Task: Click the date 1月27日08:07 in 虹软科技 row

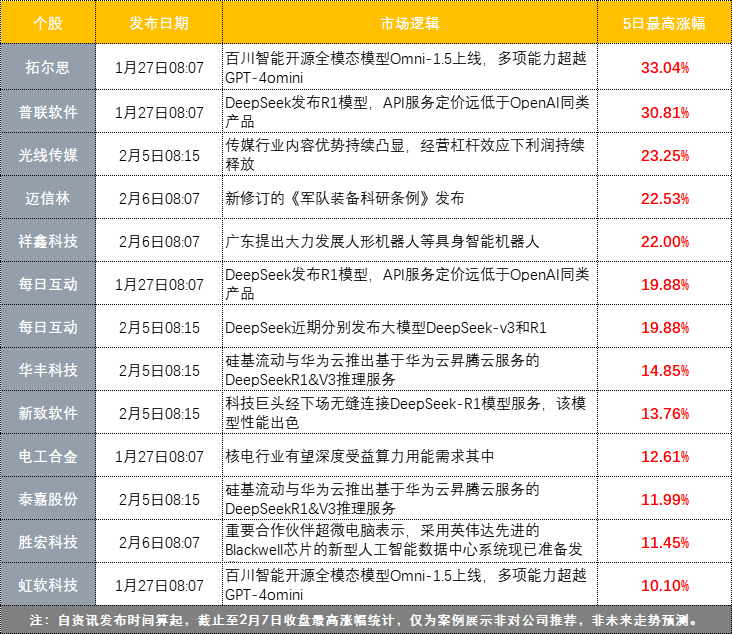Action: coord(159,585)
